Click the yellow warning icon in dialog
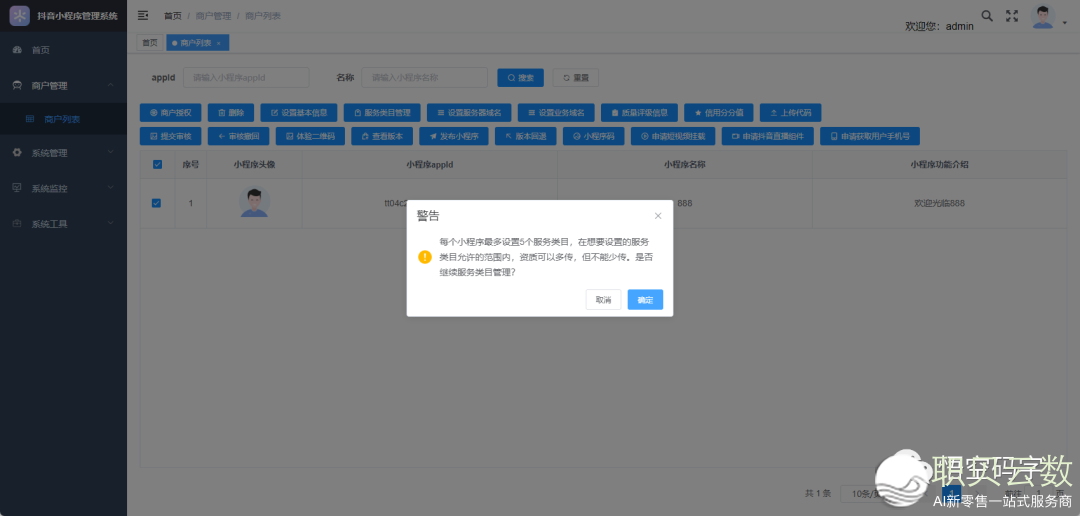This screenshot has height=516, width=1080. click(x=425, y=257)
